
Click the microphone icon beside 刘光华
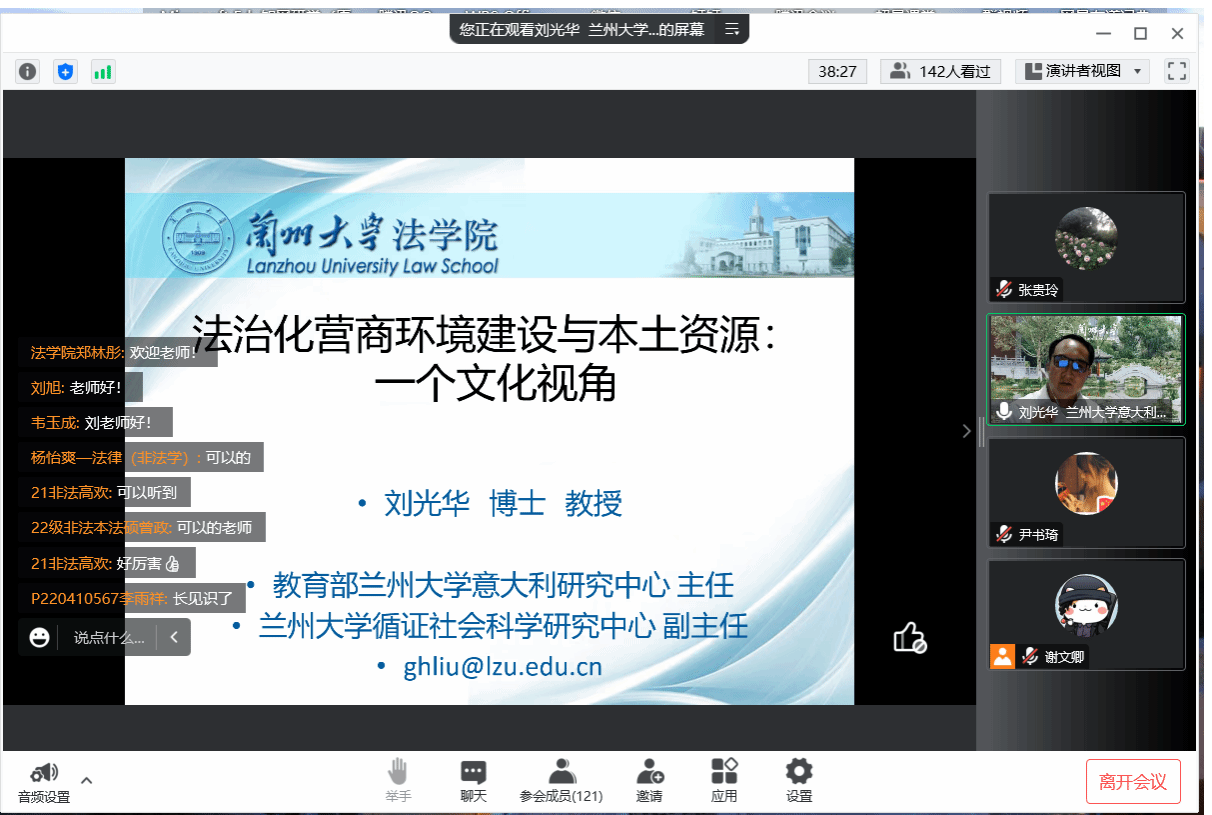tap(1004, 411)
